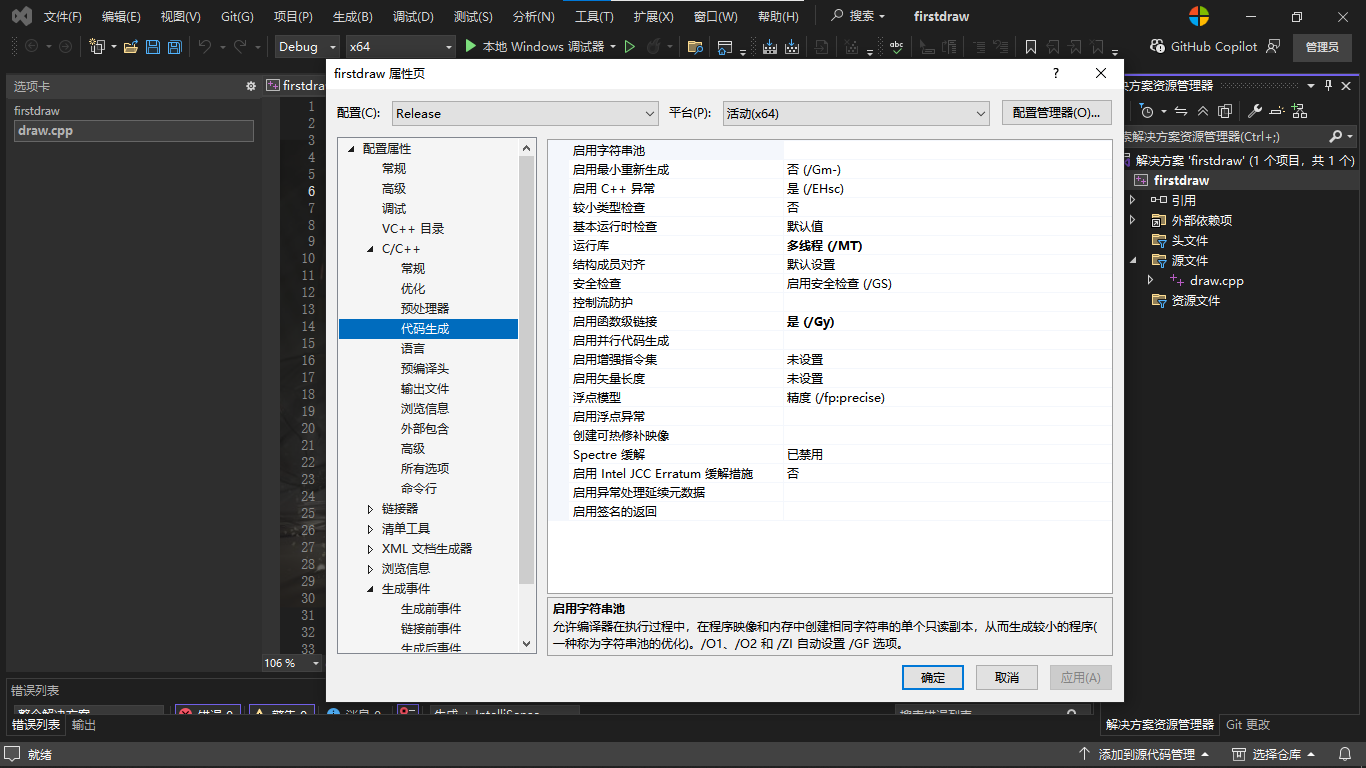Click the Save All icon on the toolbar
Image resolution: width=1366 pixels, height=768 pixels.
click(175, 45)
